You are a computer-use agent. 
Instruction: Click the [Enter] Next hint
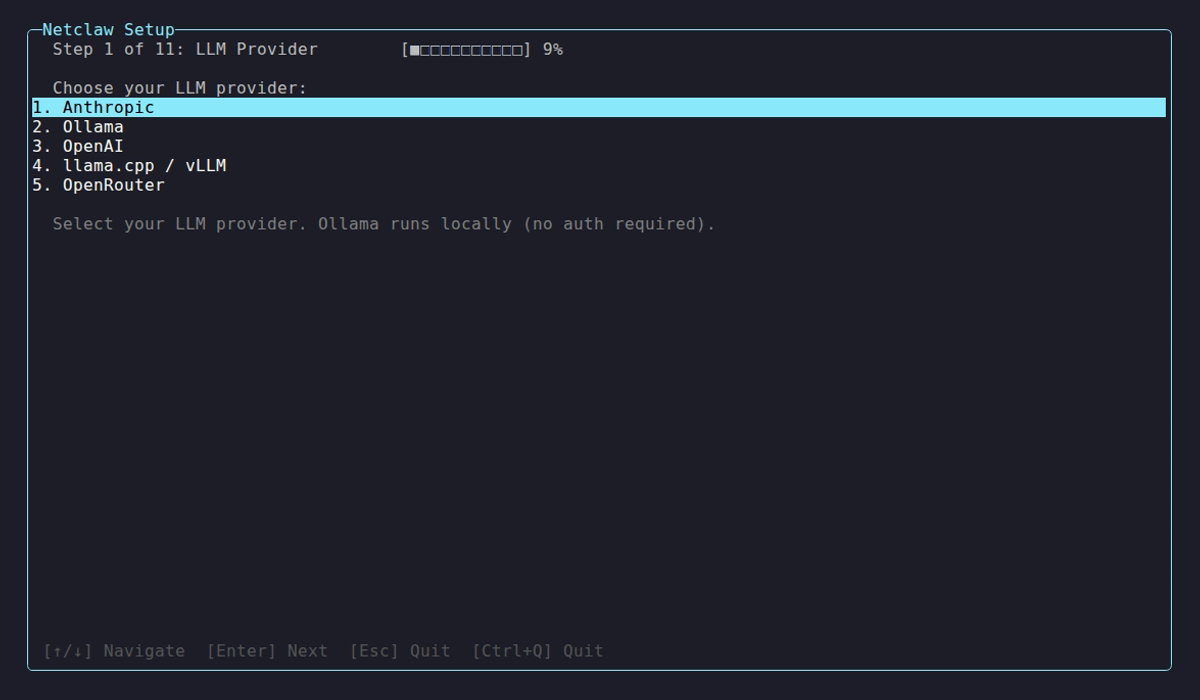[267, 651]
